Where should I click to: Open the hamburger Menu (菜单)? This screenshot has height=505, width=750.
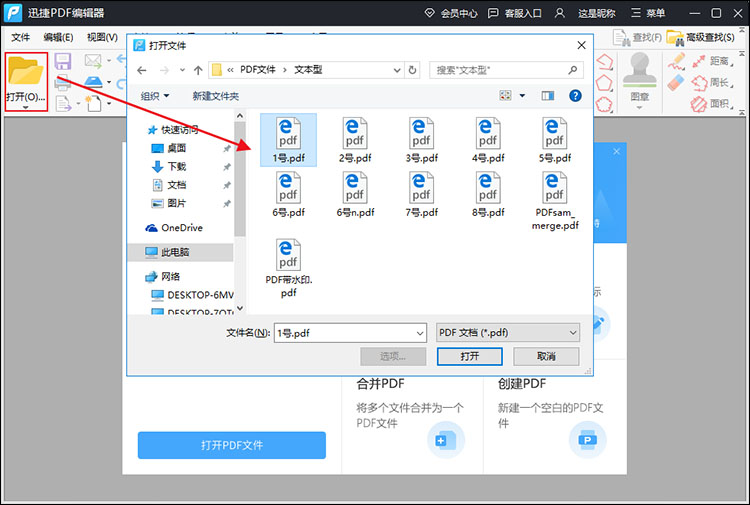(648, 13)
